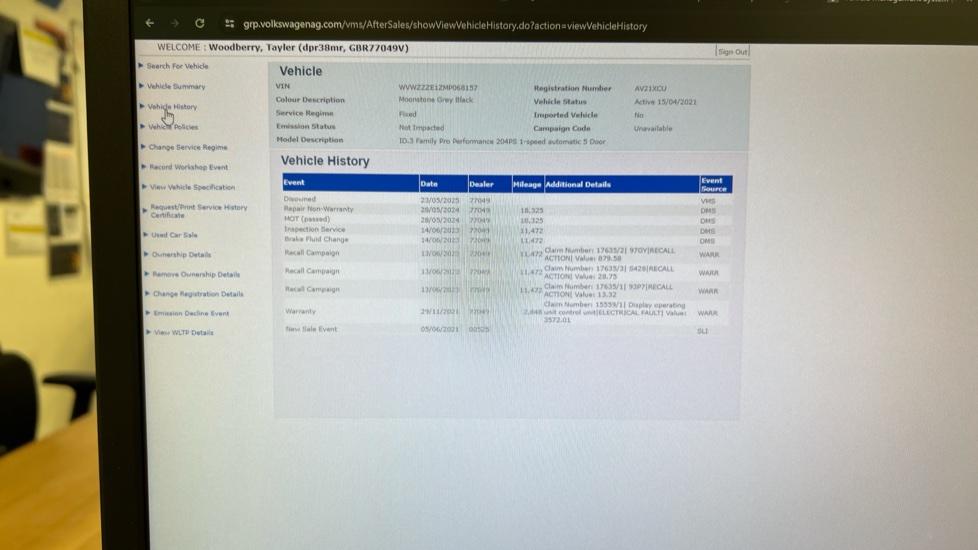Select the MOT (passed) event row
Viewport: 978px width, 550px height.
[507, 220]
